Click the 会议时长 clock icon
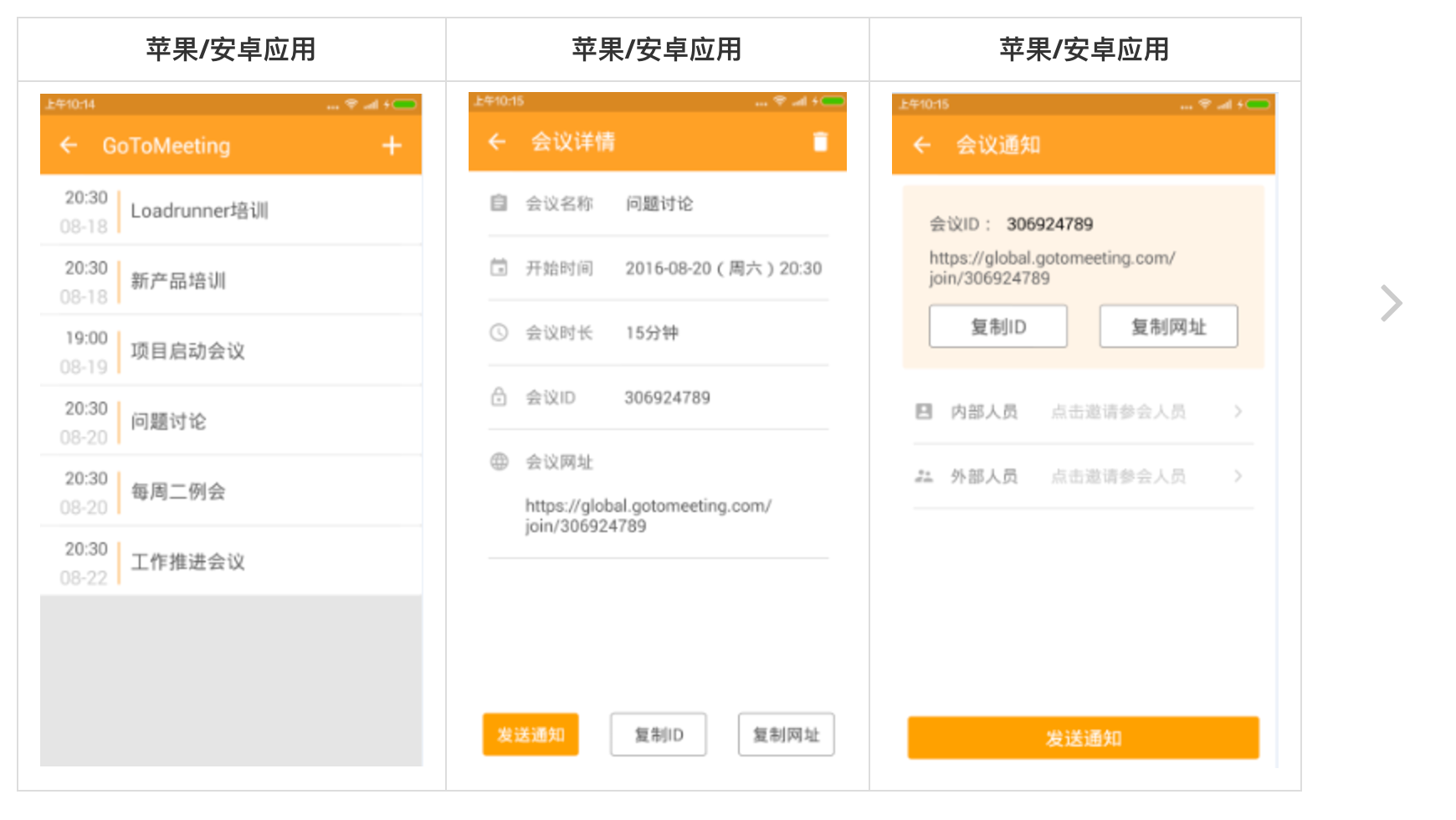Image resolution: width=1456 pixels, height=820 pixels. point(499,332)
